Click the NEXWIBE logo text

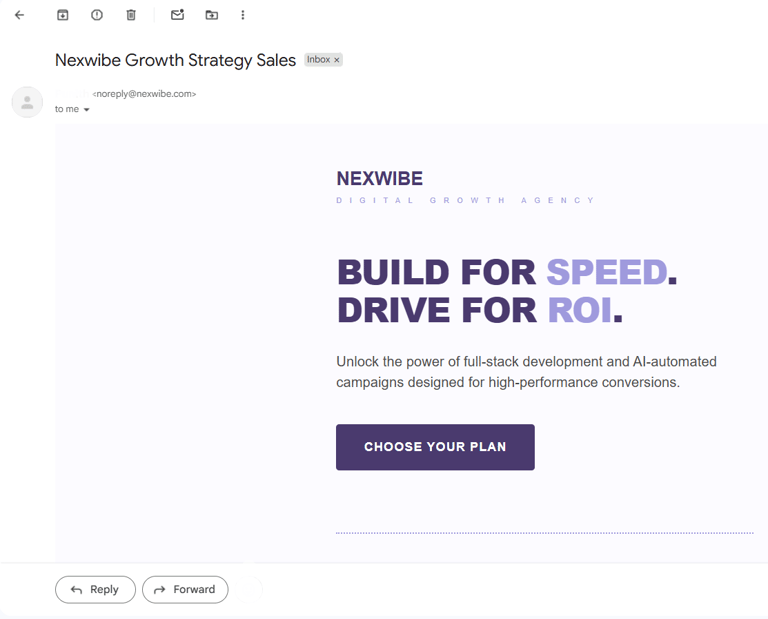click(x=380, y=179)
